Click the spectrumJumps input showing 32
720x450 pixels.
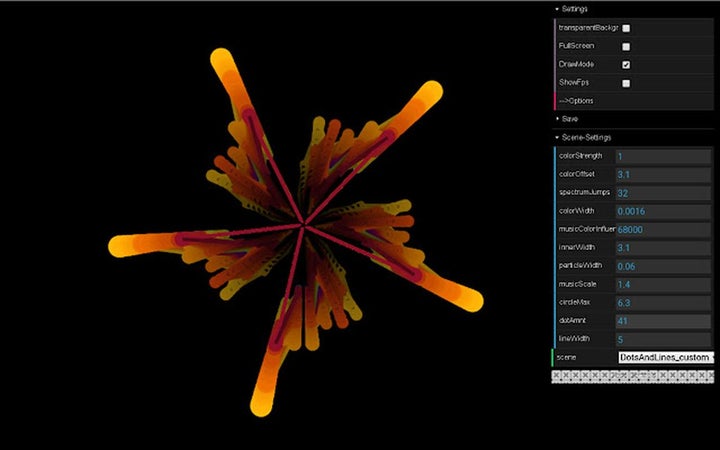click(662, 192)
